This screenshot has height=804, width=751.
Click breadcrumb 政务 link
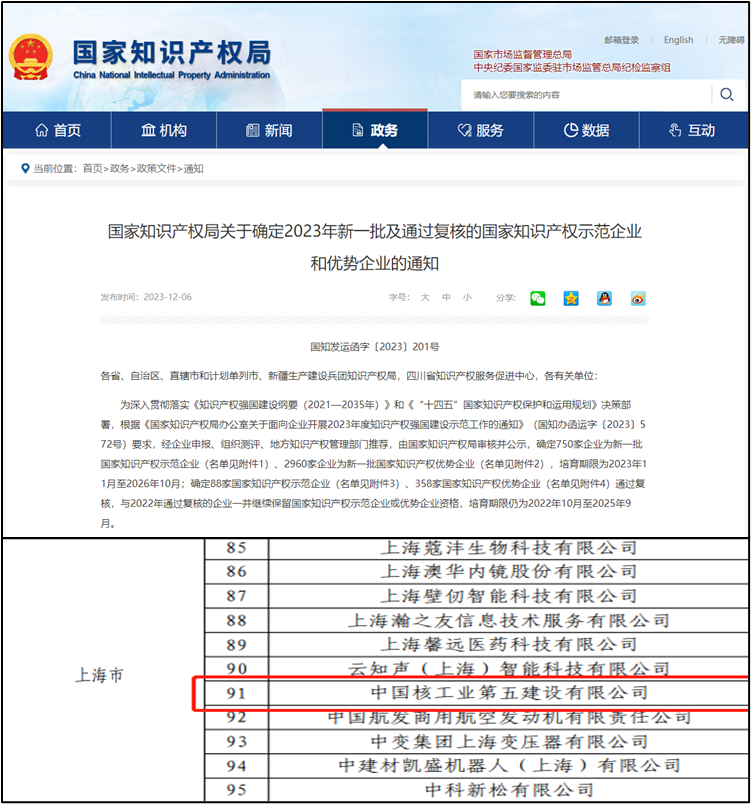tap(119, 168)
